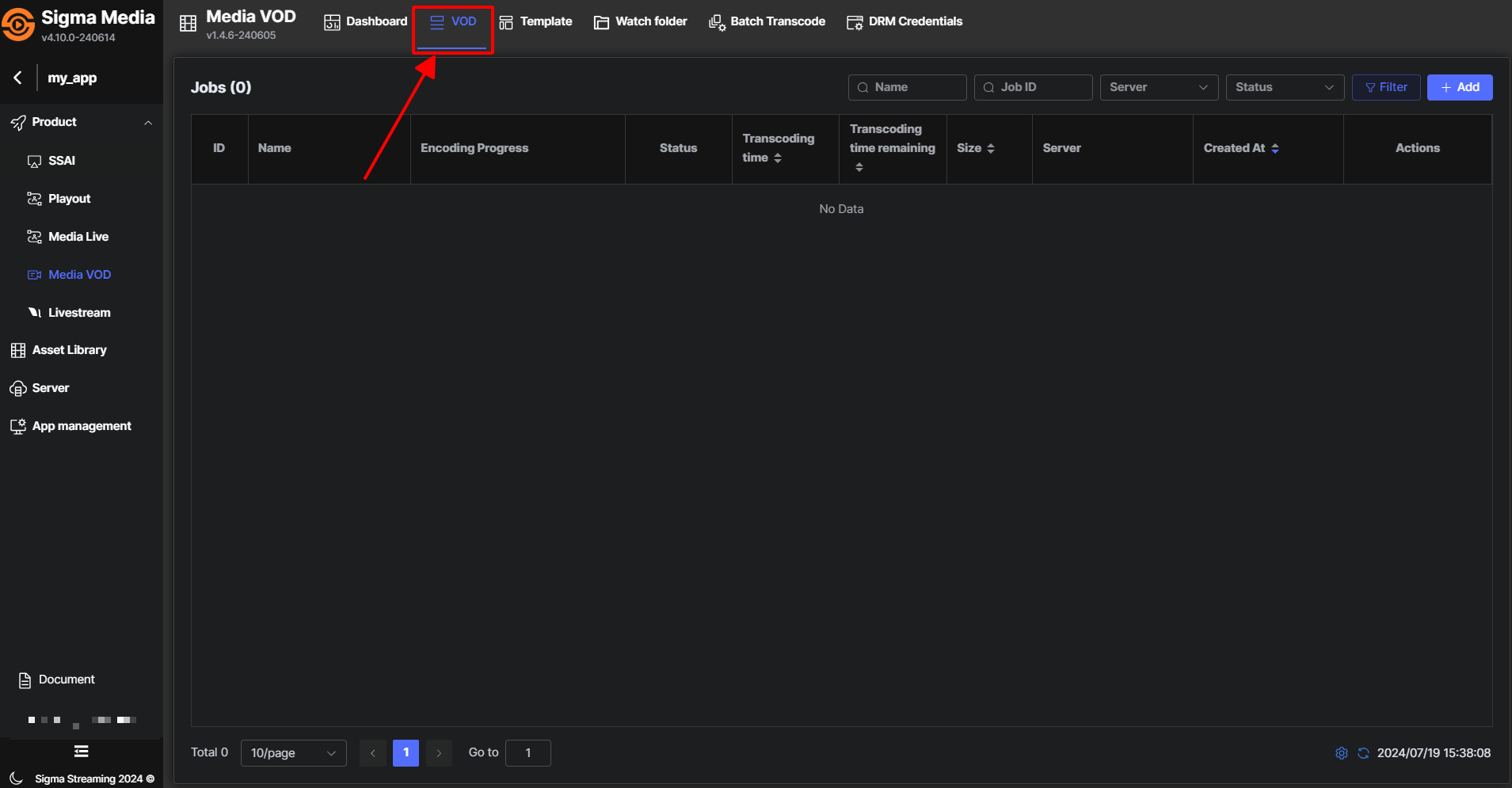The image size is (1512, 788).
Task: Click the back arrow beside my_app
Action: point(17,78)
